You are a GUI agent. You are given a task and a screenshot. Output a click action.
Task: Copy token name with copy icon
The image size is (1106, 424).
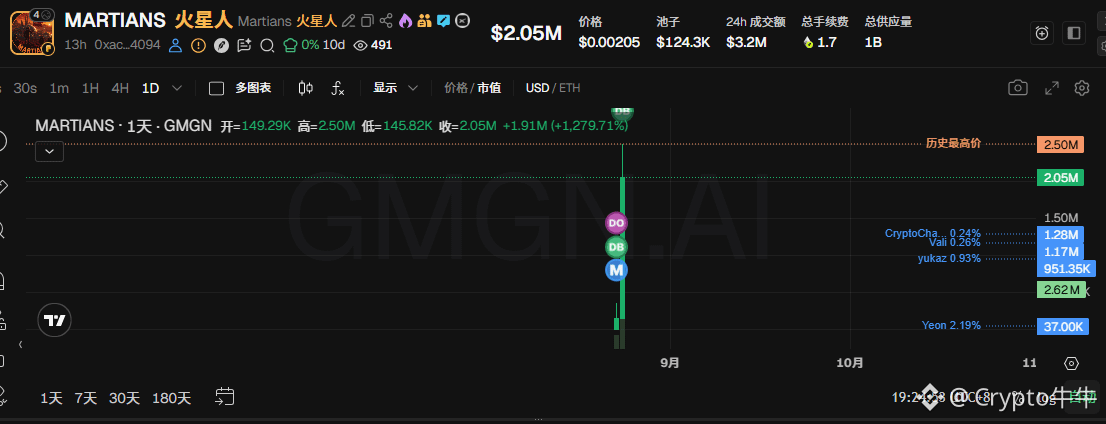point(367,20)
